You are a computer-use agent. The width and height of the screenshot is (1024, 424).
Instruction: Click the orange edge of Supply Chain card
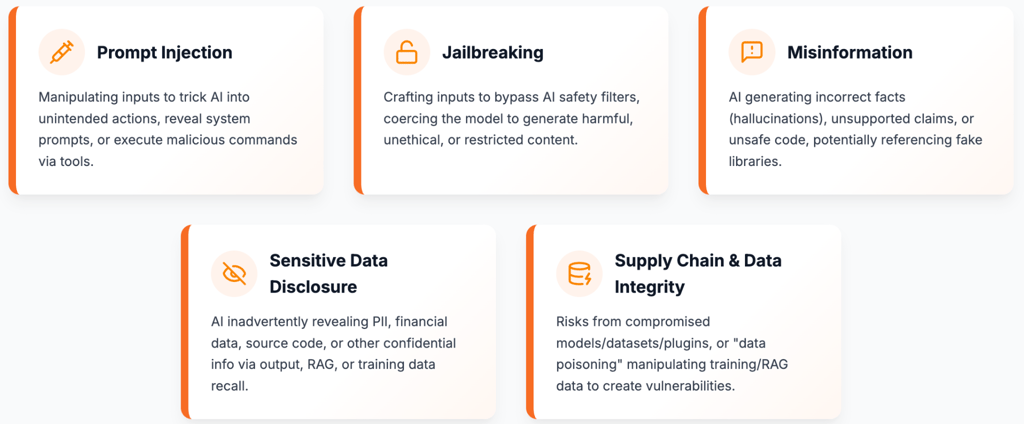point(530,321)
